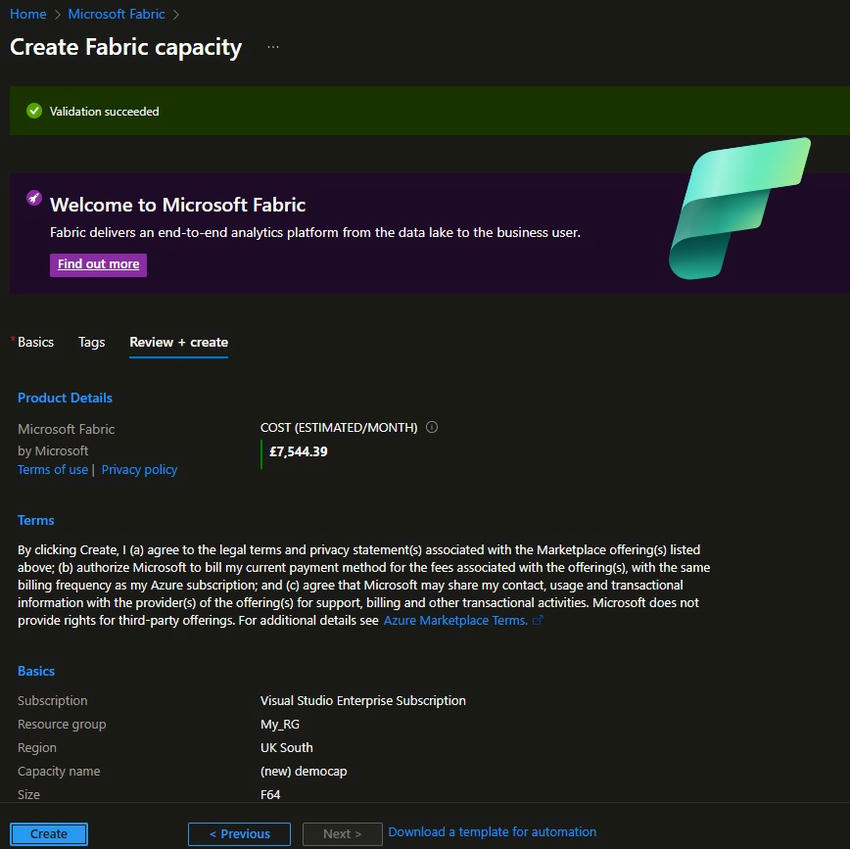Image resolution: width=850 pixels, height=849 pixels.
Task: Click the (new) democap capacity name
Action: click(304, 771)
